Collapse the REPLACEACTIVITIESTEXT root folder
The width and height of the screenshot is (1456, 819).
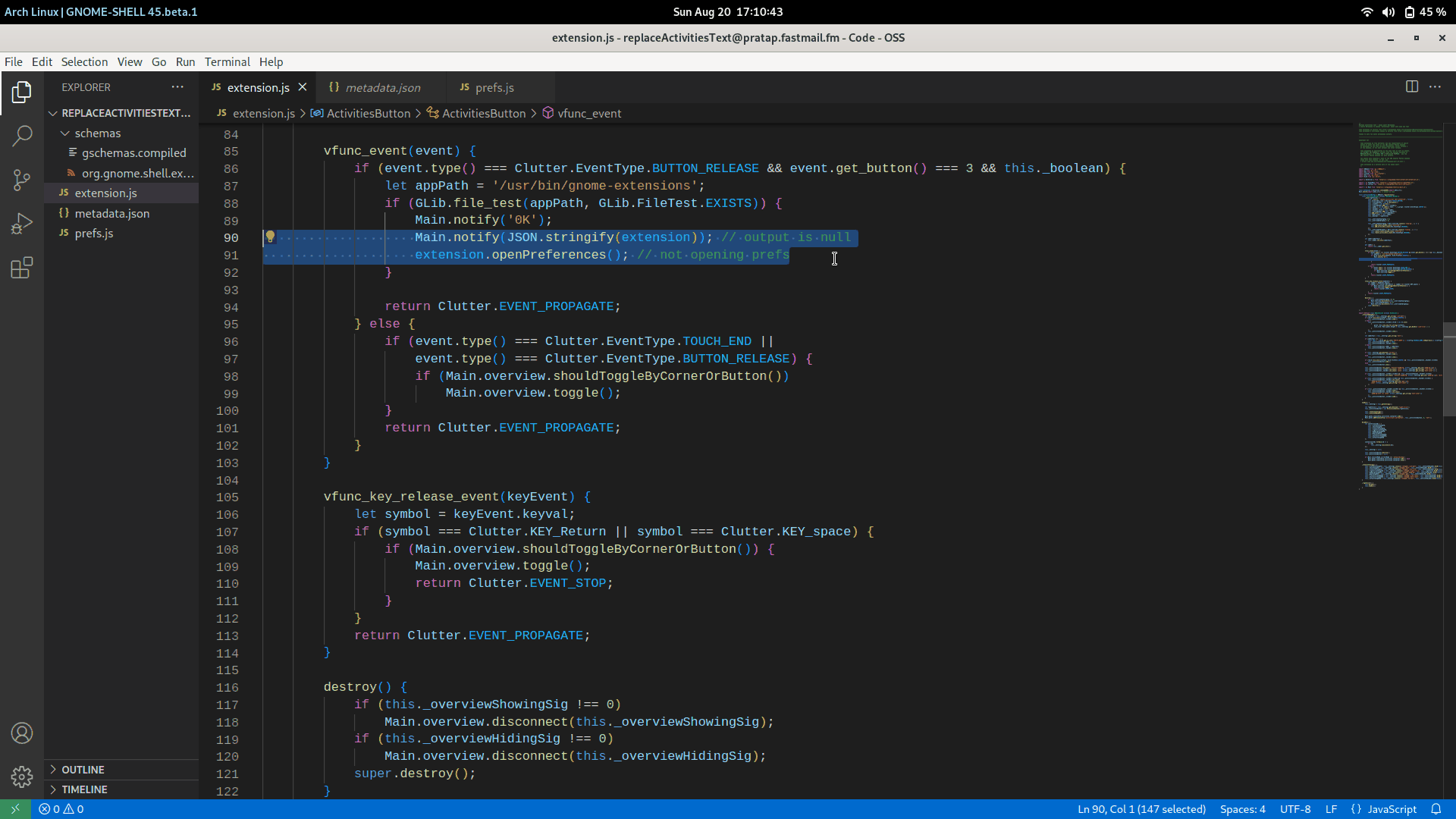click(x=121, y=113)
